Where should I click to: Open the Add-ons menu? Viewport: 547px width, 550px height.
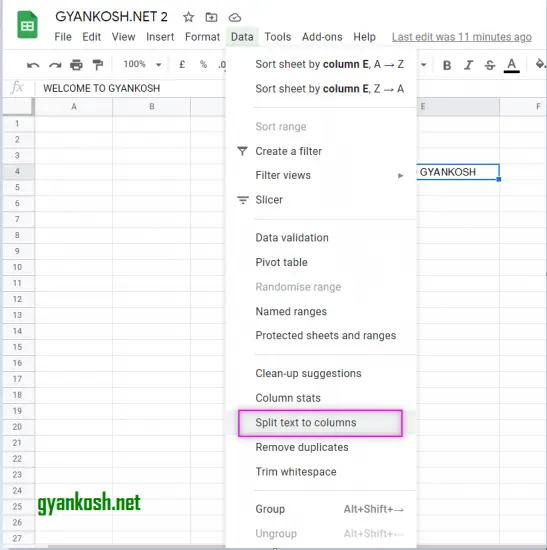click(x=322, y=37)
